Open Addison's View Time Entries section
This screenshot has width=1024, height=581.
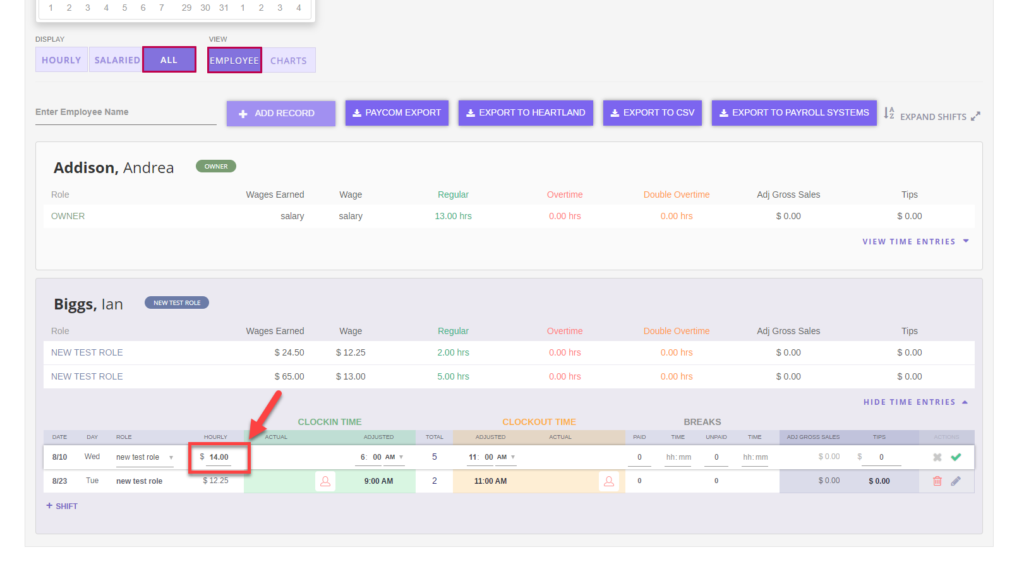point(913,241)
